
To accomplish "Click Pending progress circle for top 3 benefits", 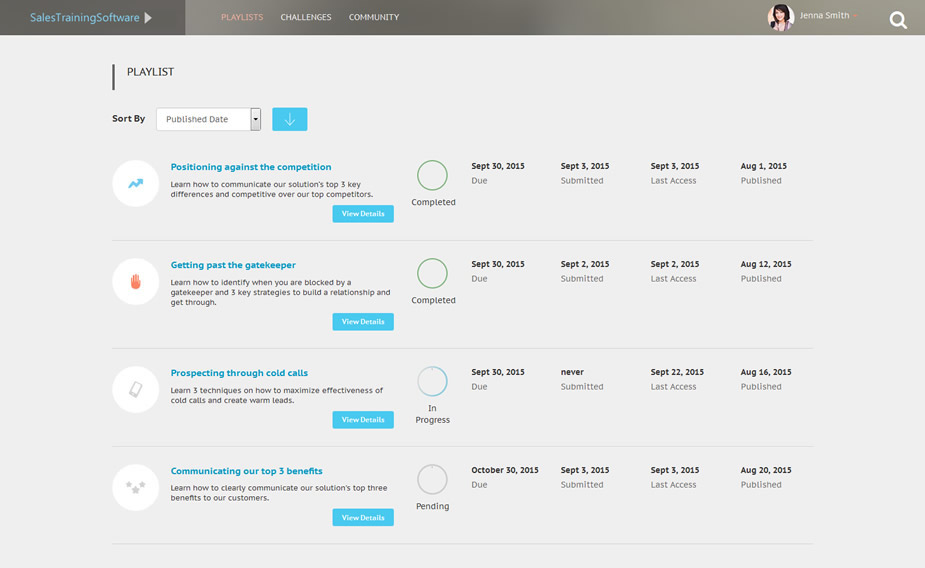I will tap(432, 479).
